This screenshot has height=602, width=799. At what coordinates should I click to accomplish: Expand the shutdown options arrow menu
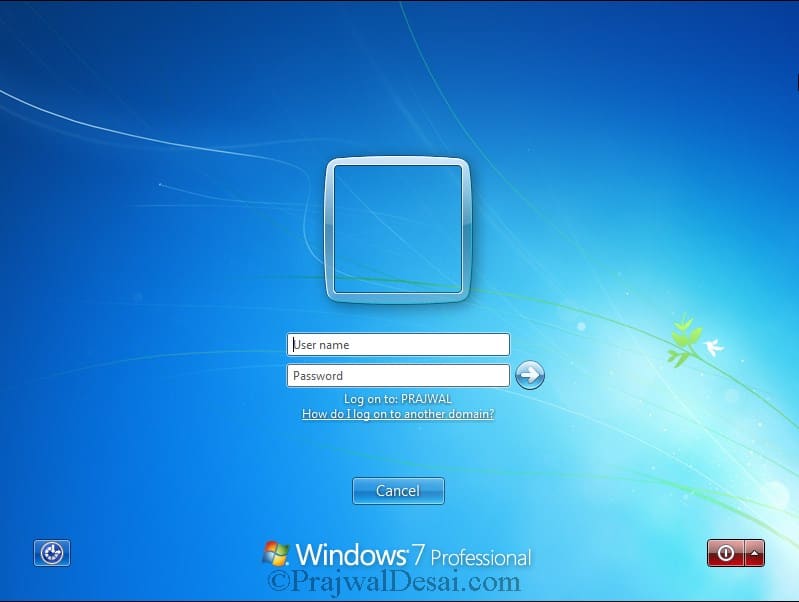(x=755, y=553)
